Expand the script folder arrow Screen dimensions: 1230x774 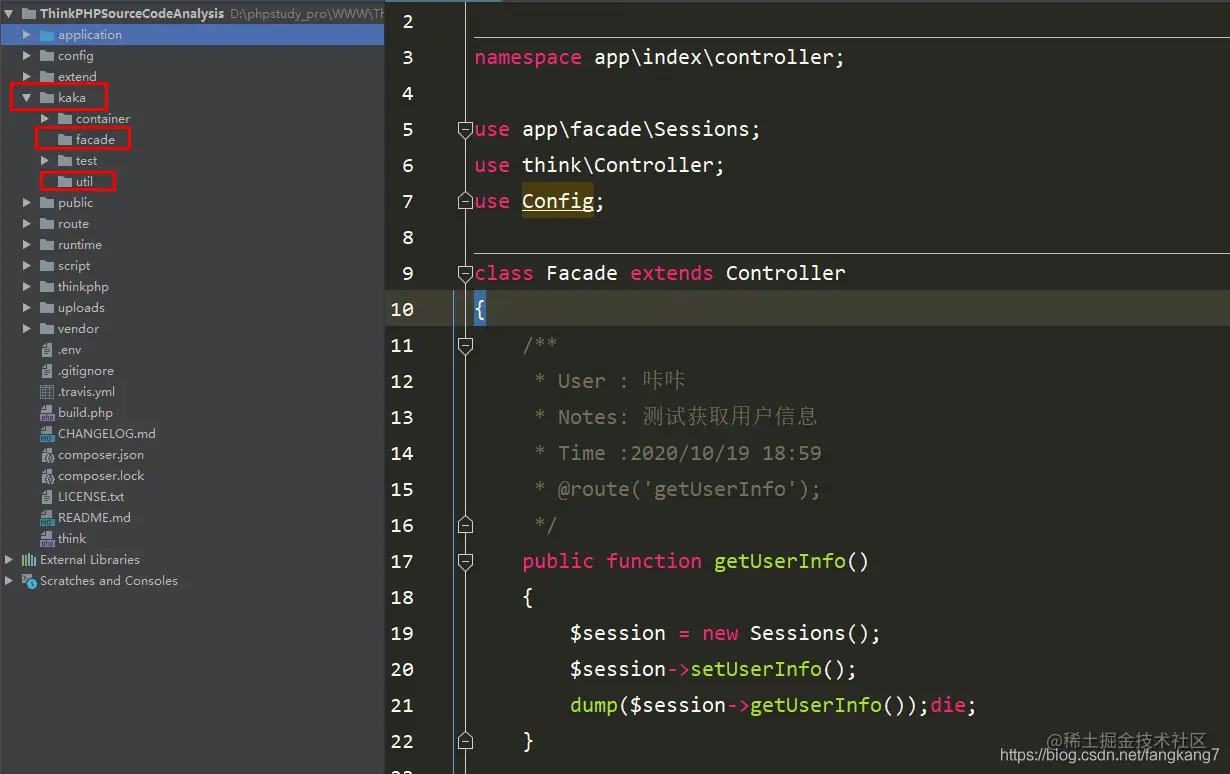[28, 266]
